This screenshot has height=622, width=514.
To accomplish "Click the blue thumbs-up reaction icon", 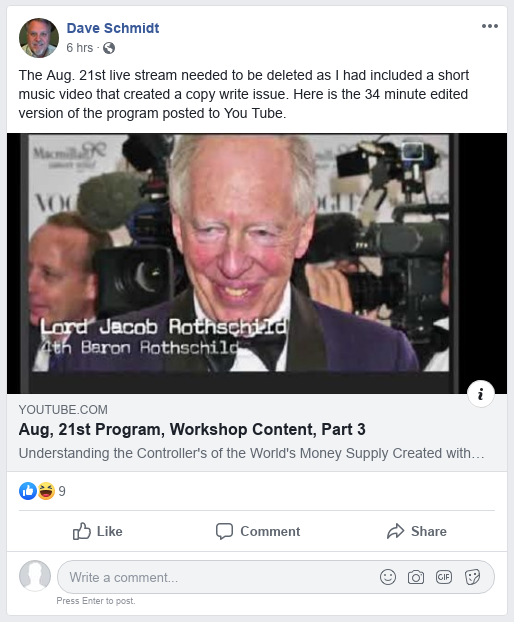I will point(28,491).
